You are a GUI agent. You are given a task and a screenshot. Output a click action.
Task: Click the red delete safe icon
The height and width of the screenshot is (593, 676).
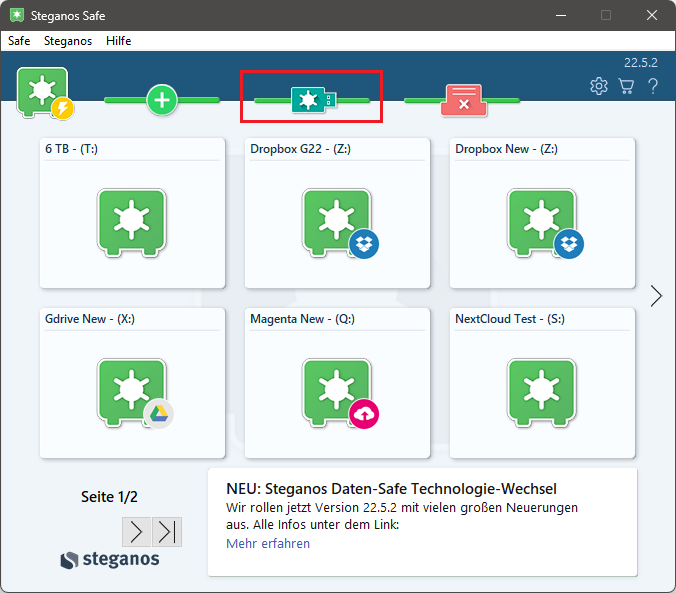pos(462,99)
